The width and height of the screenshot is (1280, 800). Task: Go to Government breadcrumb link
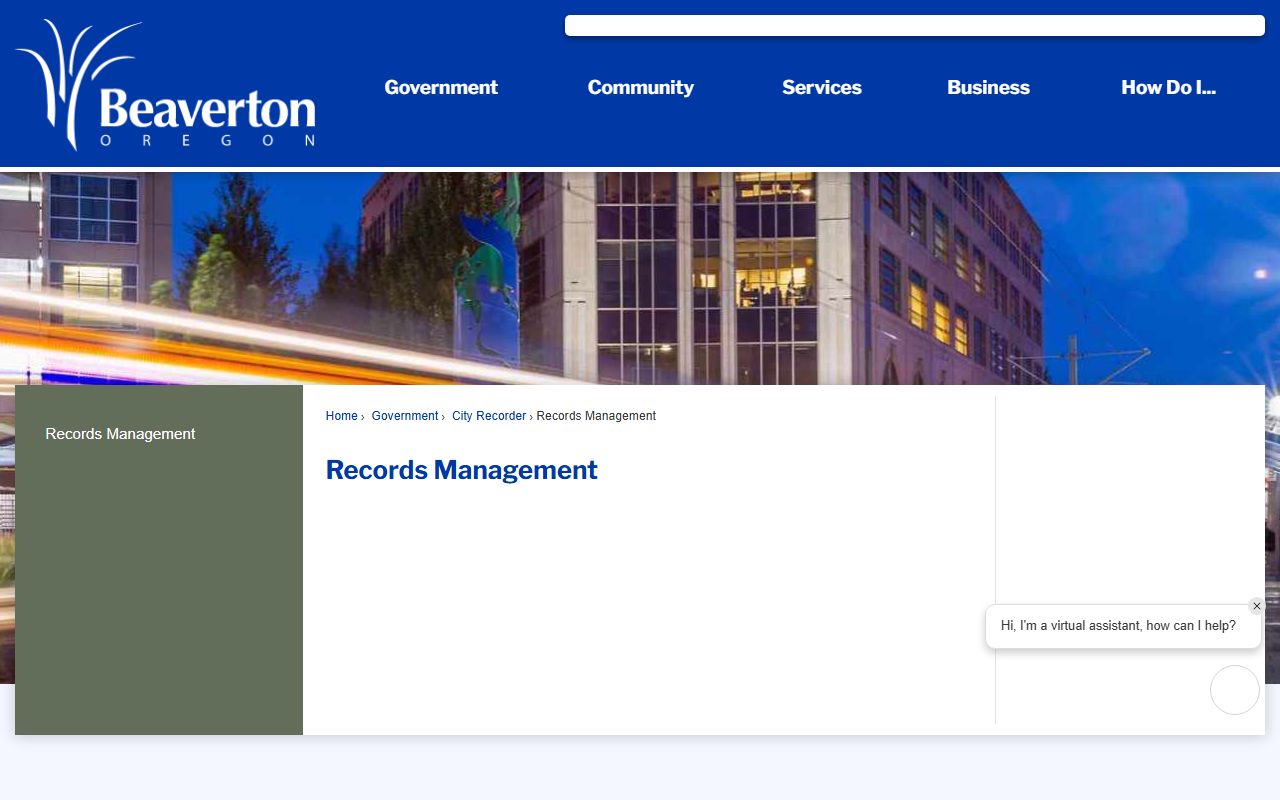click(405, 416)
